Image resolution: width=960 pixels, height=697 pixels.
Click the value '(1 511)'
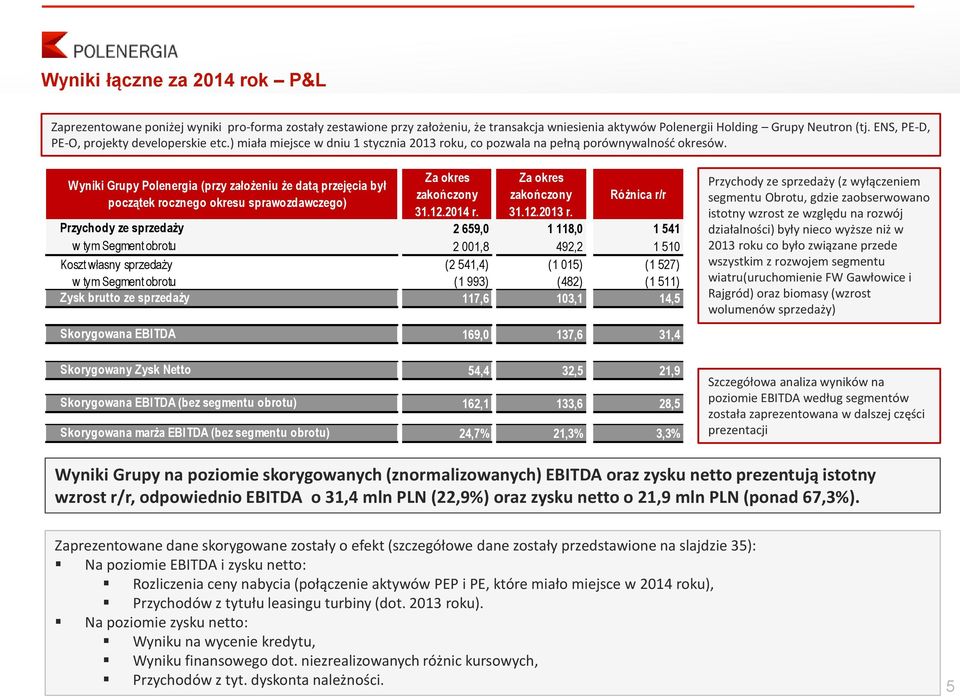point(662,282)
